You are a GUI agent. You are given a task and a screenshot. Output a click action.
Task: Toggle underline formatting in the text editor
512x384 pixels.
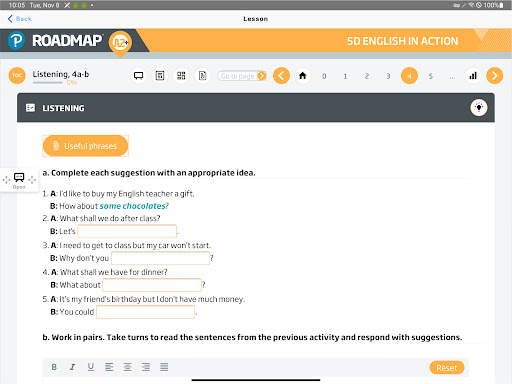pyautogui.click(x=91, y=367)
